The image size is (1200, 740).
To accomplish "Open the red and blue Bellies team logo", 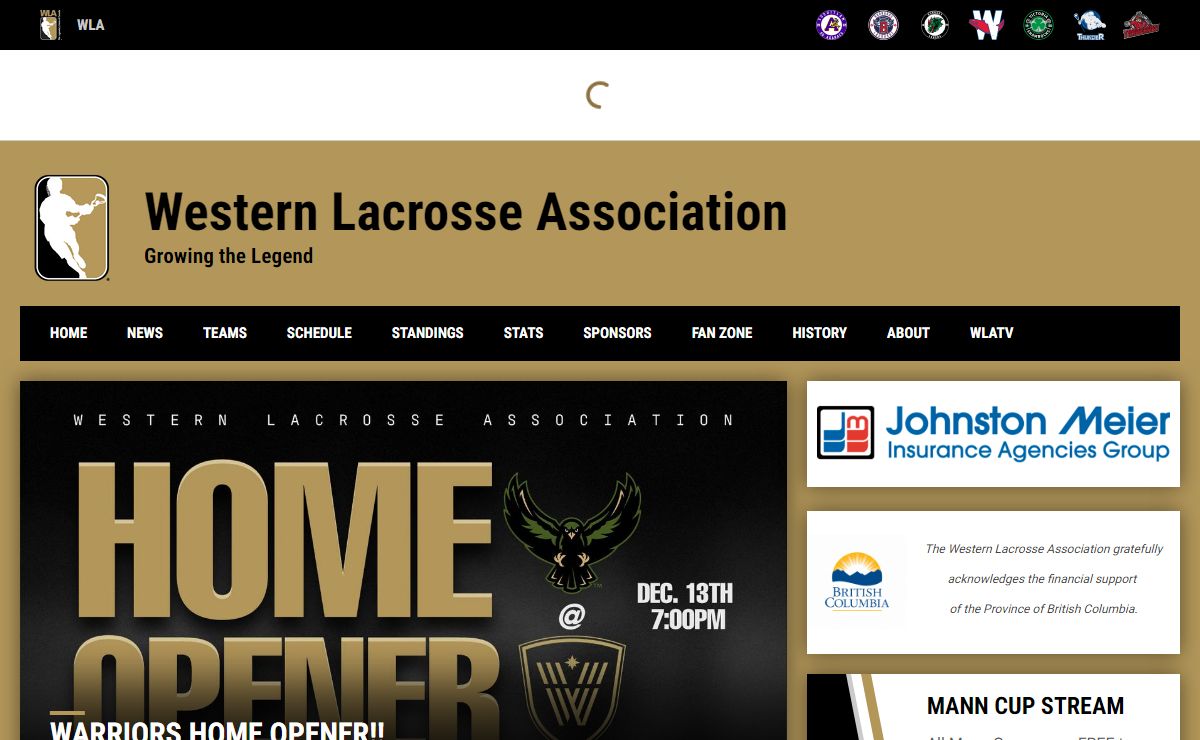I will (883, 25).
